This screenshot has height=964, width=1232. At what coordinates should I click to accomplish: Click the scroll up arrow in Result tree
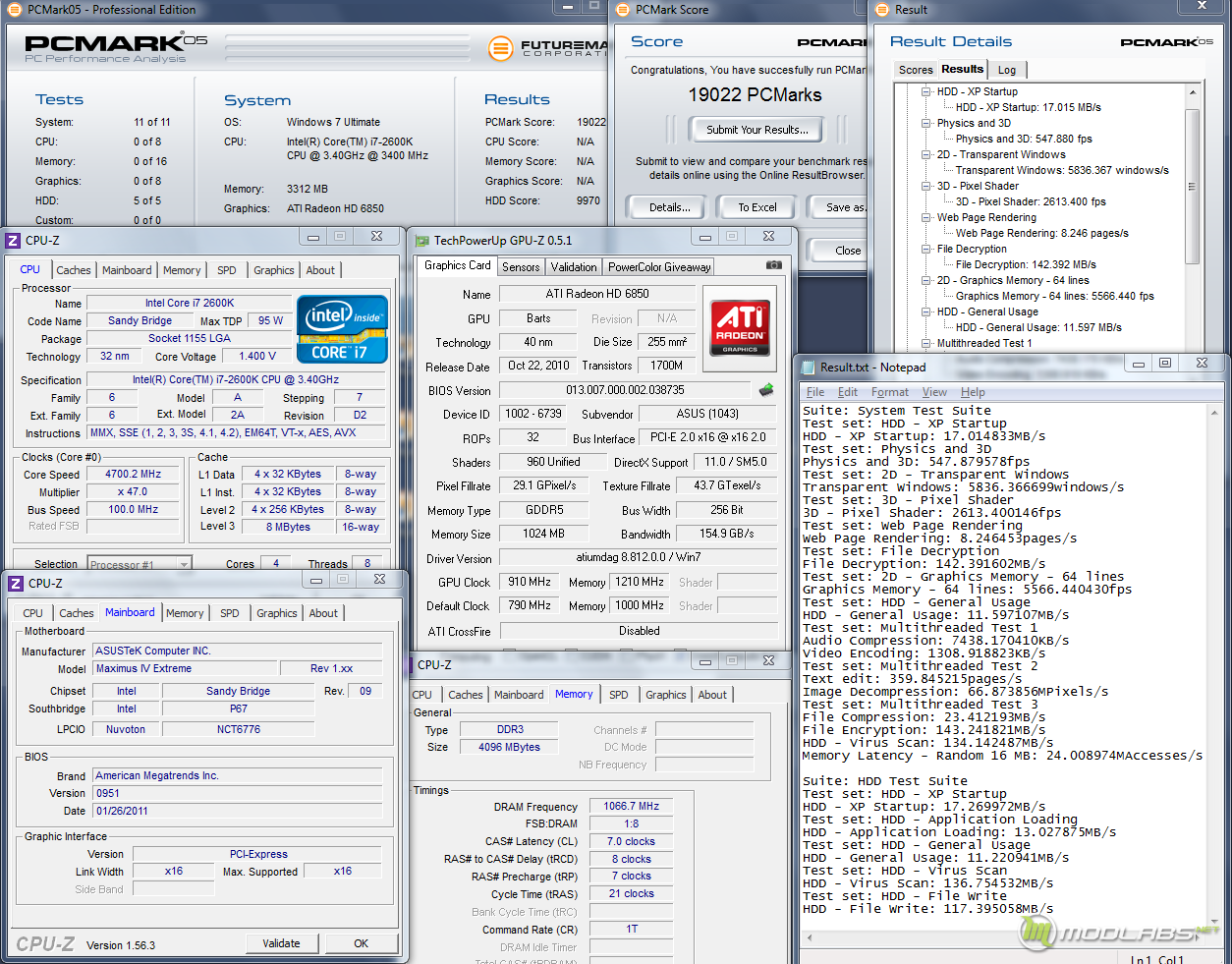1193,92
